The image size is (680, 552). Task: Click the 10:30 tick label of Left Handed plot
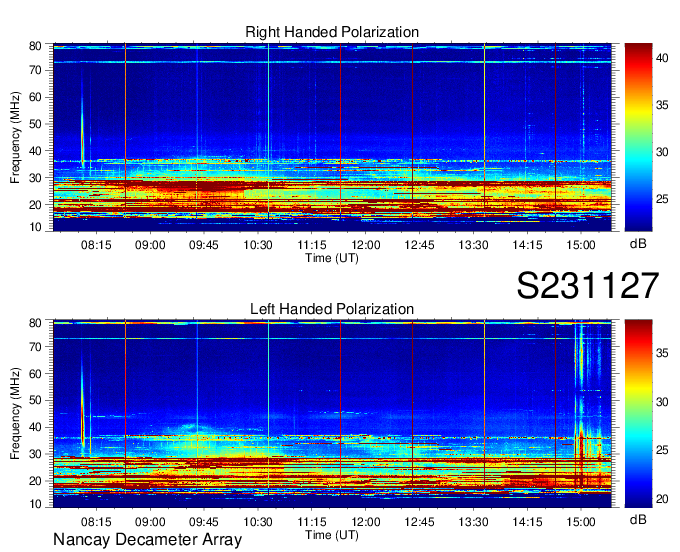[x=258, y=522]
